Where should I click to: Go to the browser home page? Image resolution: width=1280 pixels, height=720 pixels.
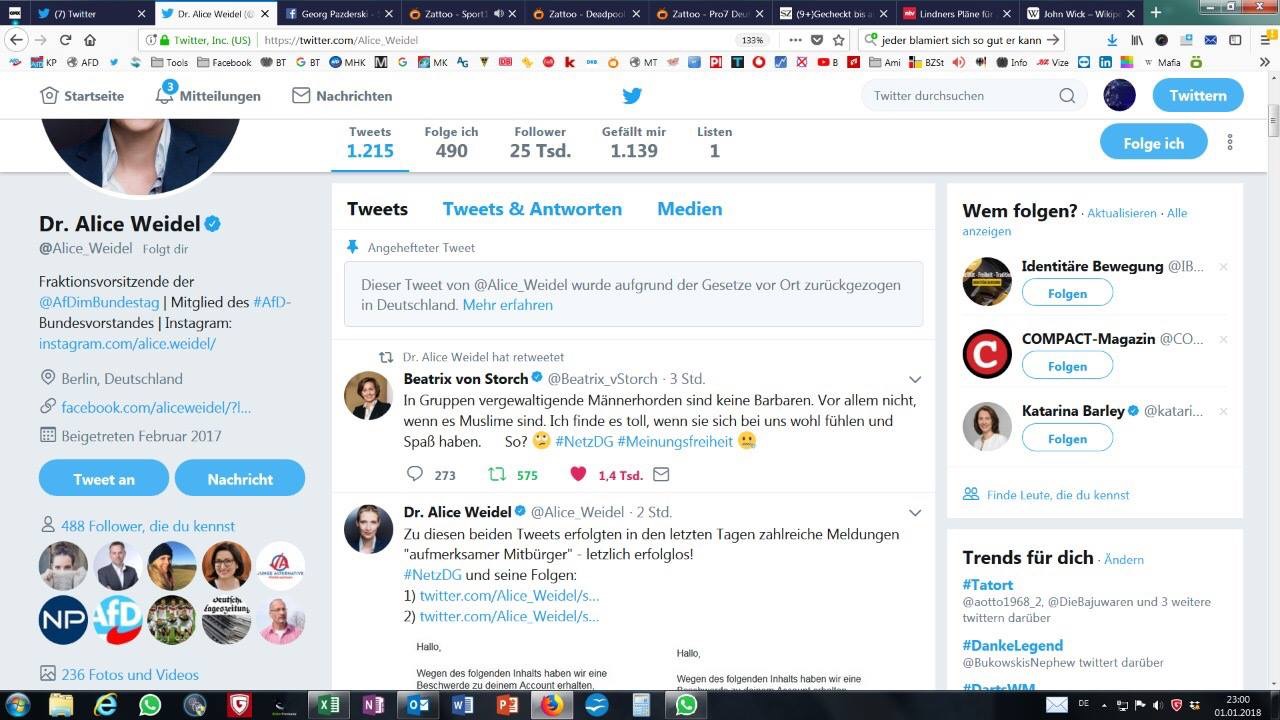(90, 40)
